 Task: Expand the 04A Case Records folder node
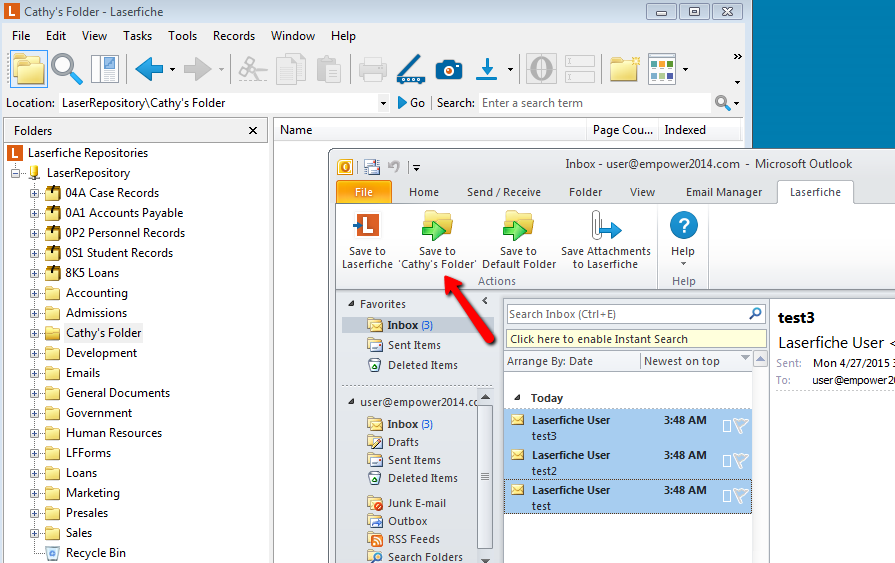[x=34, y=193]
